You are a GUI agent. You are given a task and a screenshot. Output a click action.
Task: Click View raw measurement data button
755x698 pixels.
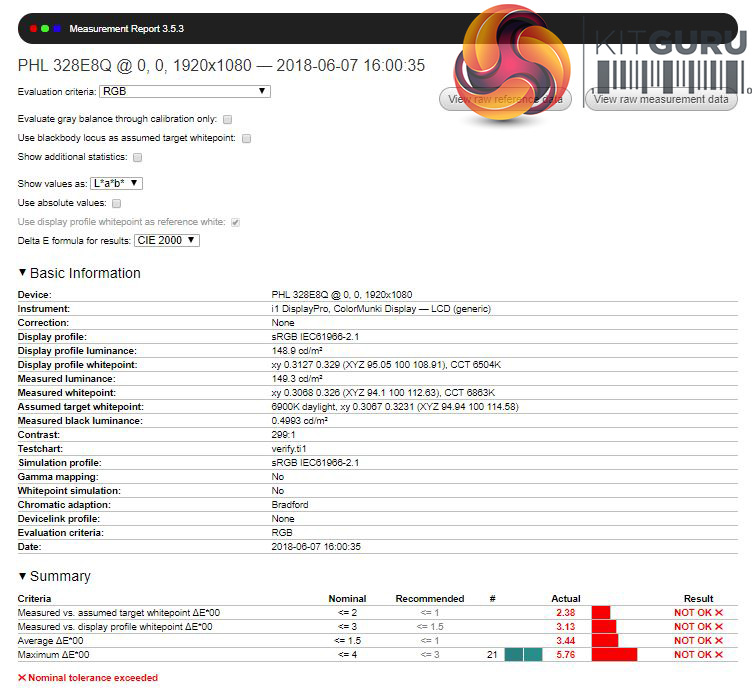click(661, 100)
